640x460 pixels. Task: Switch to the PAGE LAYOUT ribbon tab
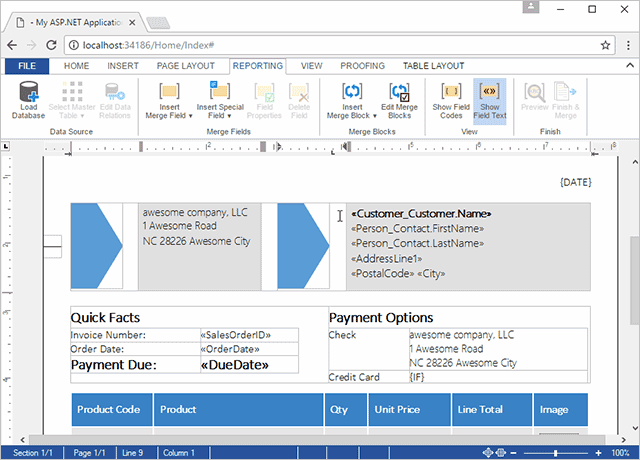click(x=185, y=66)
